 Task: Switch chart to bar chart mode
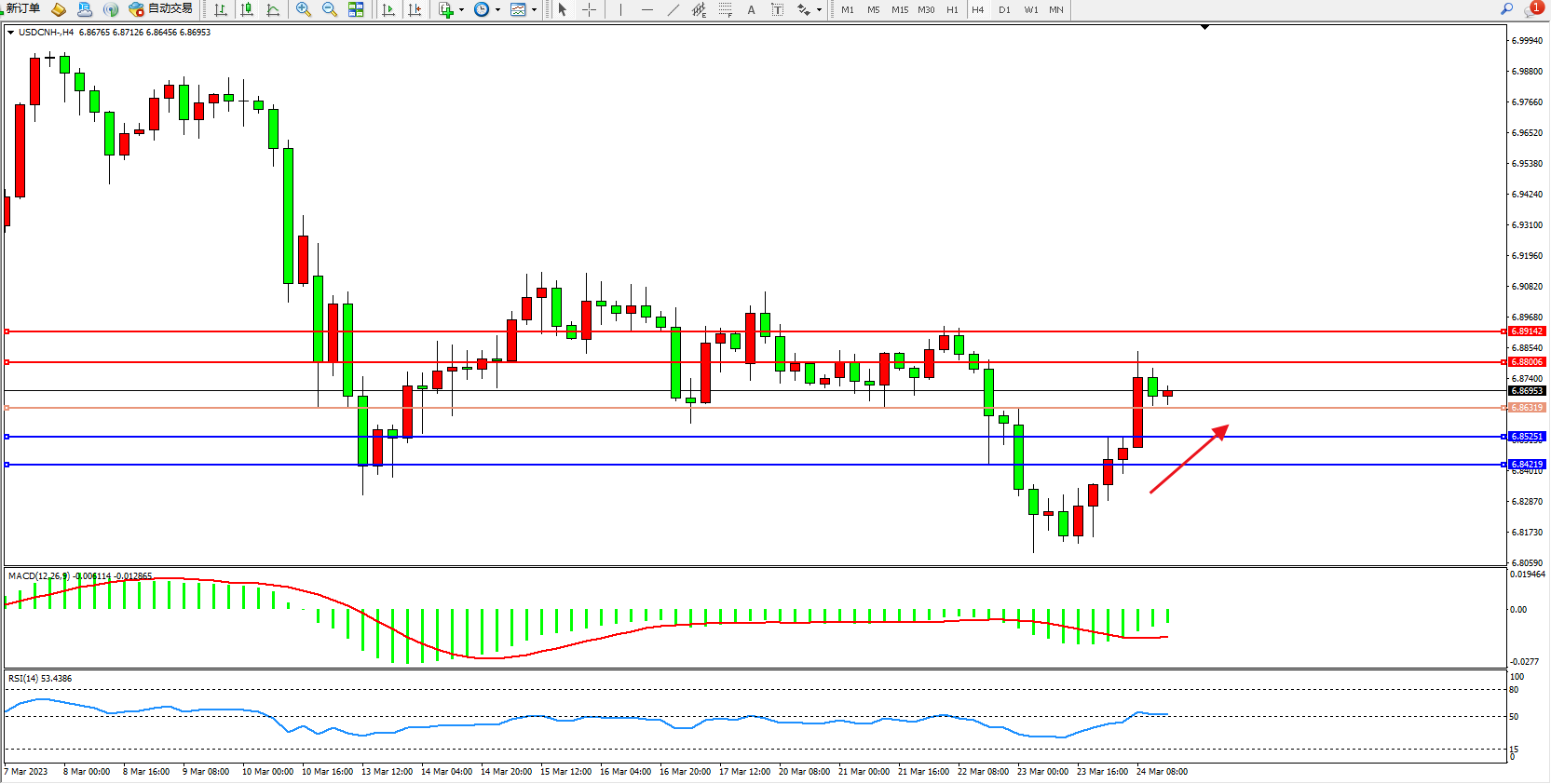(x=221, y=9)
